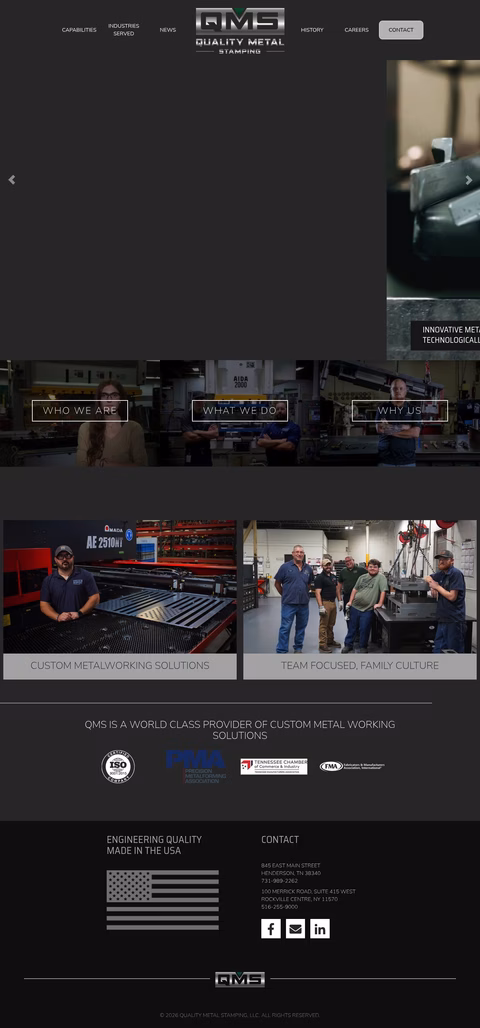Image resolution: width=480 pixels, height=1028 pixels.
Task: Open the team group photo
Action: tap(360, 587)
